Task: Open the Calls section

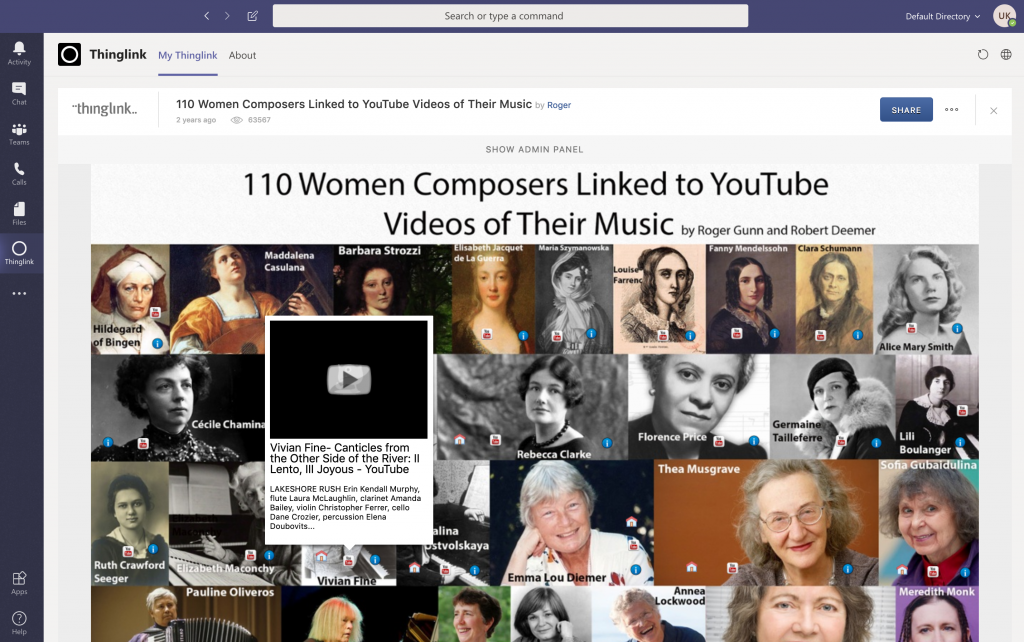Action: pos(19,173)
